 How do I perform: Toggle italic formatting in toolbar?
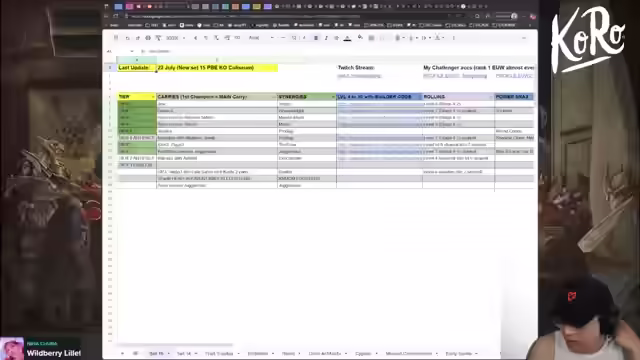326,38
